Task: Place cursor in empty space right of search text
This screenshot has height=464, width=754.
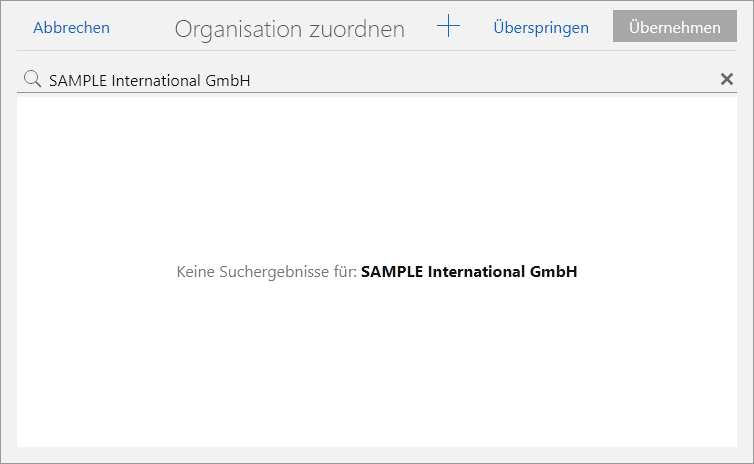Action: tap(480, 80)
